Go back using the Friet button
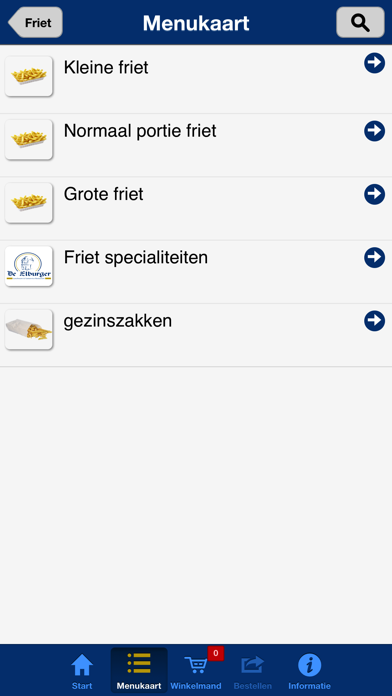 click(x=36, y=22)
